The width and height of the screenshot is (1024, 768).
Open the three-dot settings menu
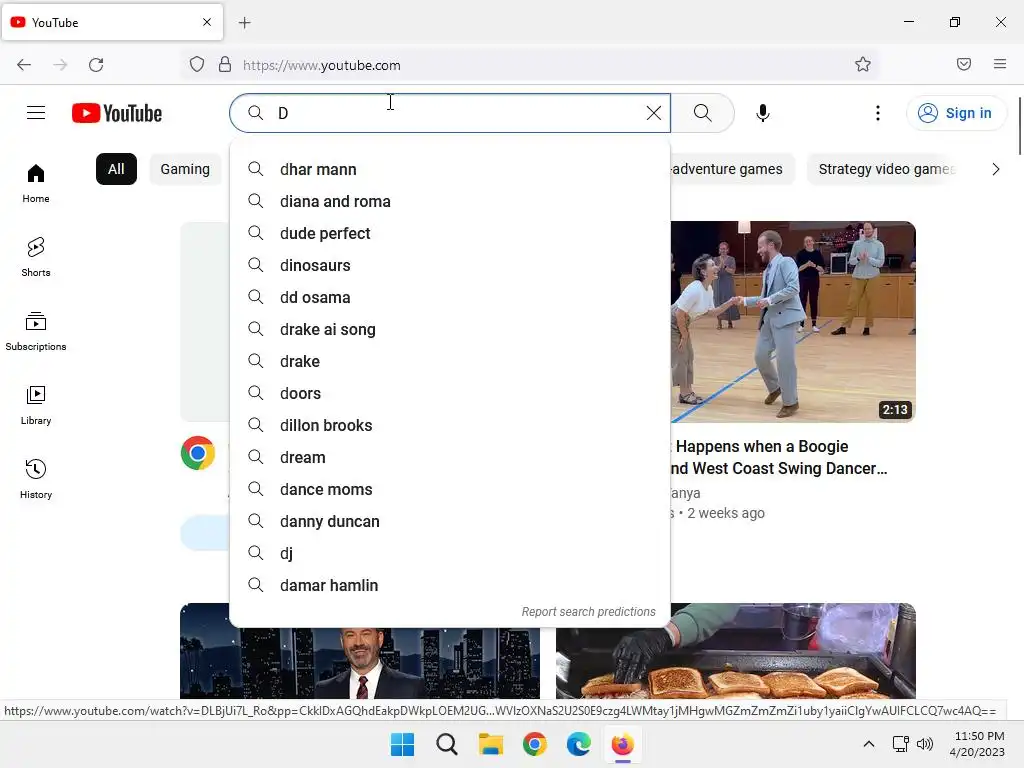[x=878, y=113]
